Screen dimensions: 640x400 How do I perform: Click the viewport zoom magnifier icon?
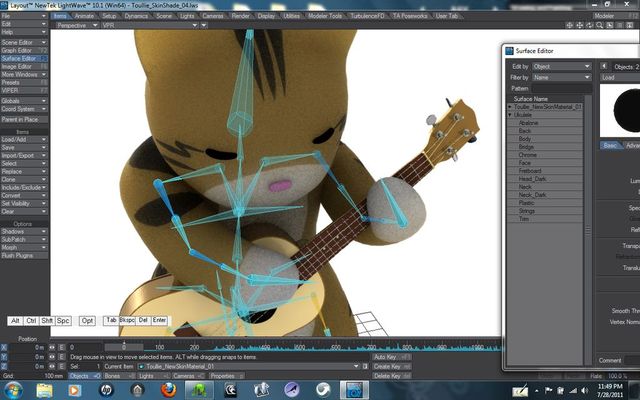click(599, 25)
